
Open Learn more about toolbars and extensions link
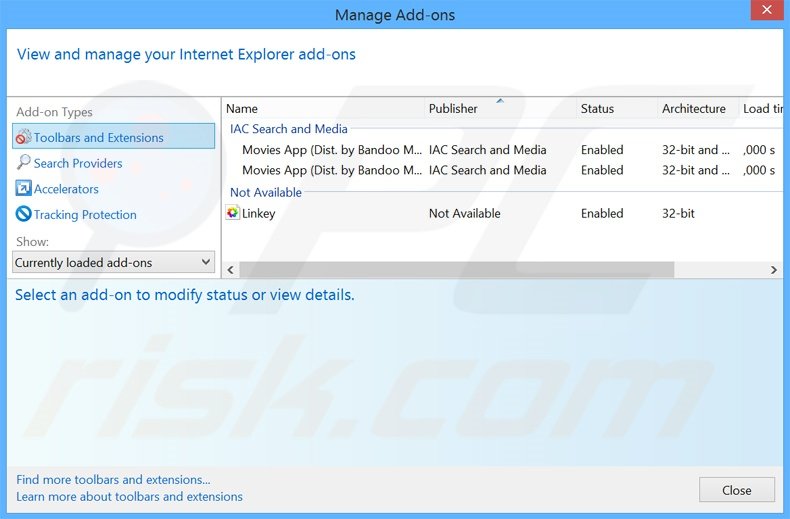[129, 496]
